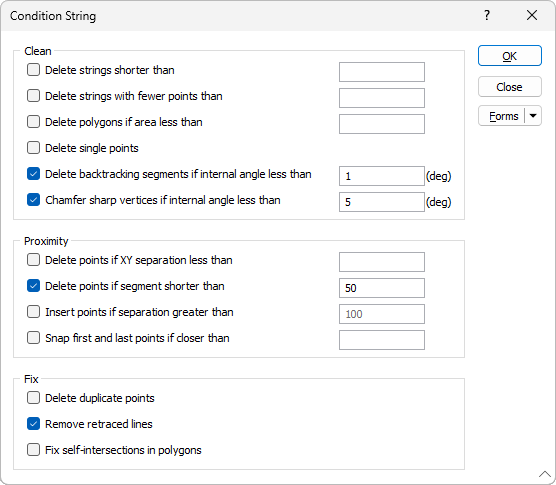Collapse the dialog using bottom-right chevron
This screenshot has width=556, height=485.
[544, 474]
